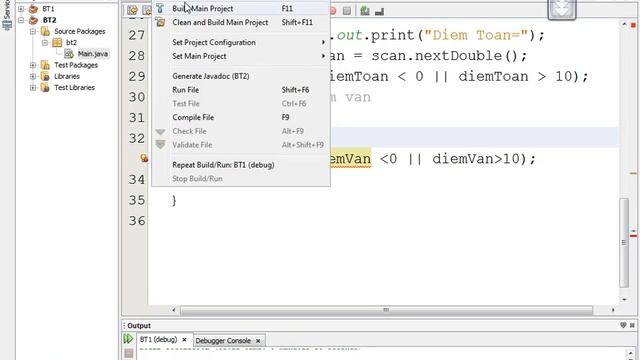The height and width of the screenshot is (360, 640).
Task: Open Set Project Configuration submenu
Action: click(x=241, y=42)
